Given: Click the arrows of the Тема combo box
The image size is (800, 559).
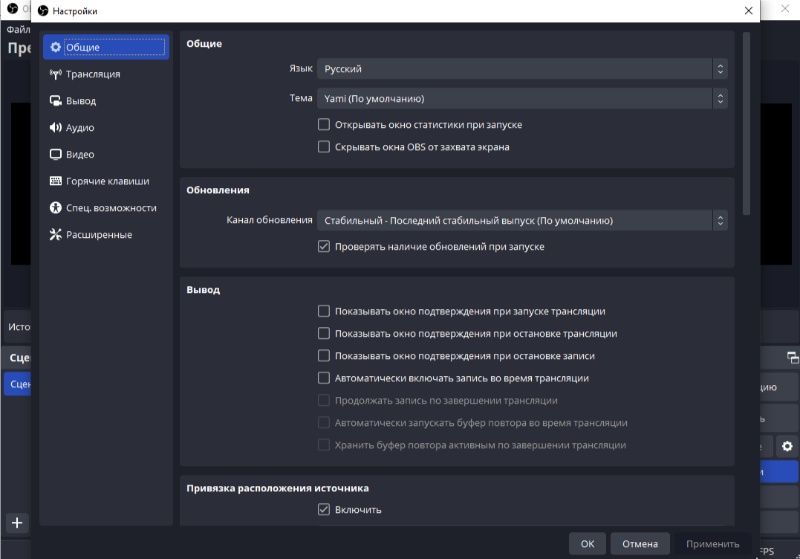Looking at the screenshot, I should [720, 98].
